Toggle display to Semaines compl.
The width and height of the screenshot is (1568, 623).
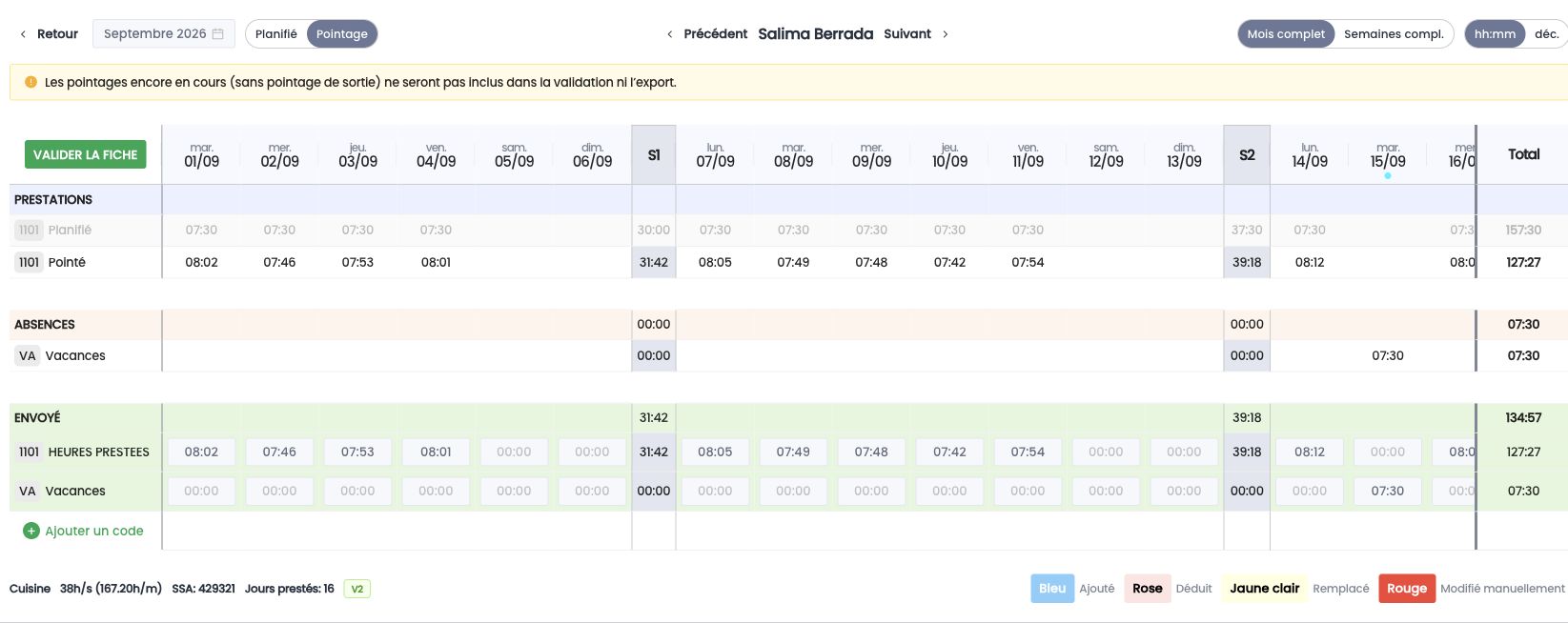1394,34
